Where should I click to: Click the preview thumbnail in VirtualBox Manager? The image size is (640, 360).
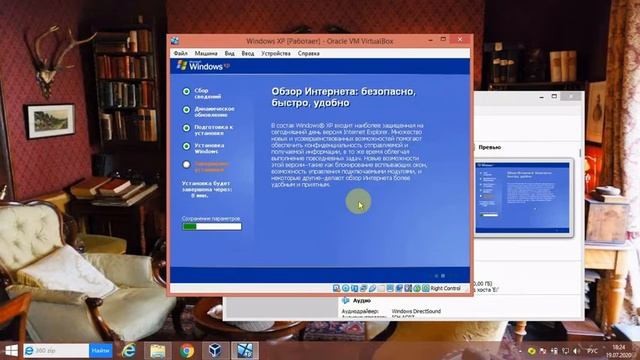coord(522,198)
